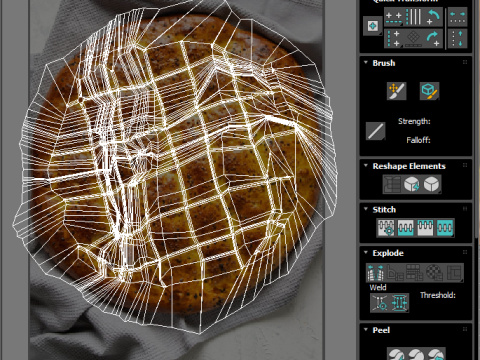The width and height of the screenshot is (480, 360).
Task: Click the Falloff: label in Brush
Action: 418,140
